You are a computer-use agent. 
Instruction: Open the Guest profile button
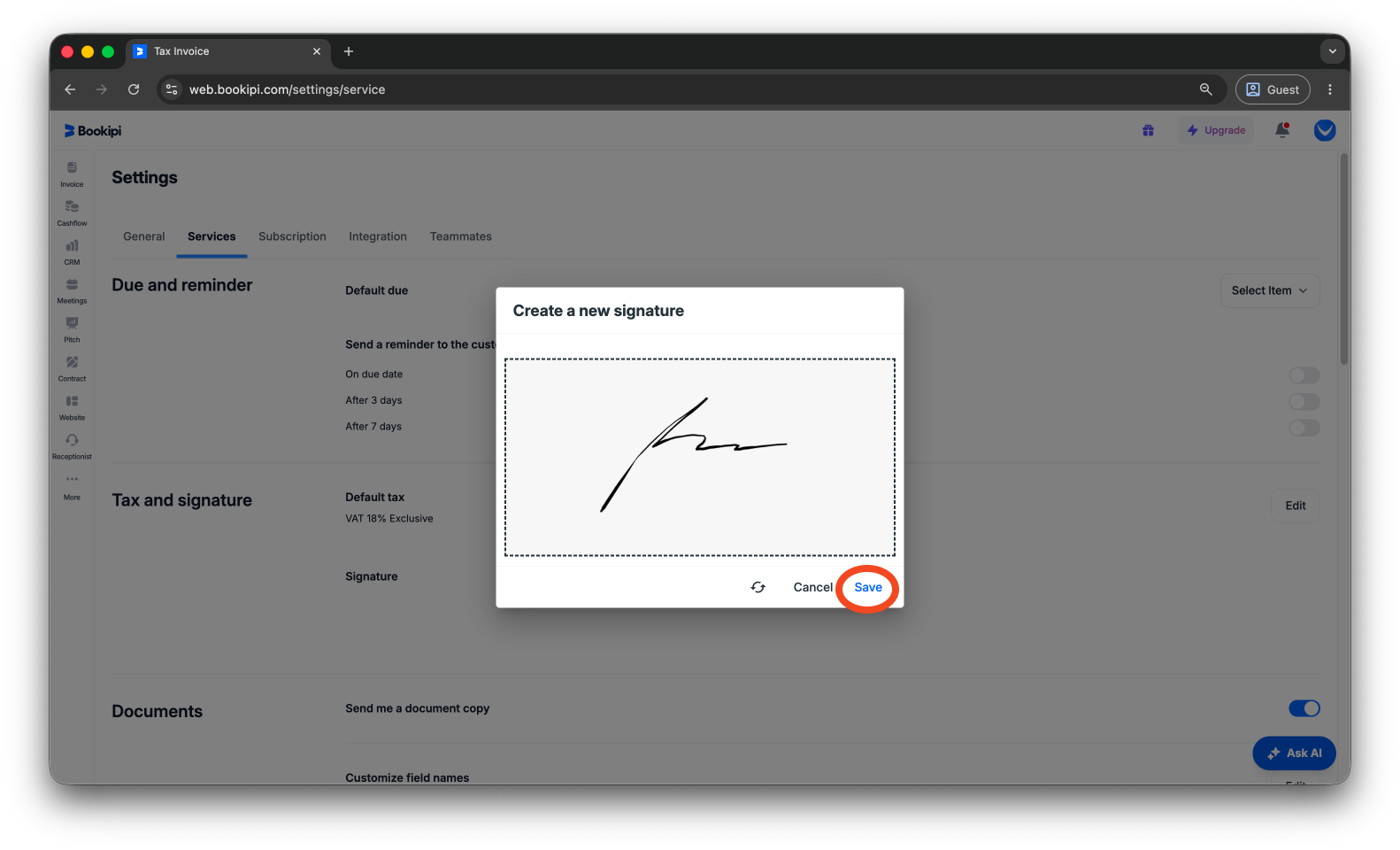1273,89
